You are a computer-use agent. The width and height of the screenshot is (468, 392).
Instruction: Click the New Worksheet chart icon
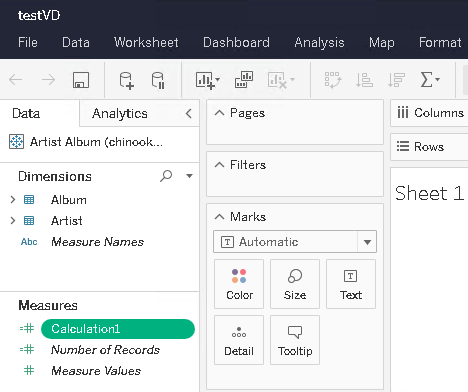click(x=205, y=80)
